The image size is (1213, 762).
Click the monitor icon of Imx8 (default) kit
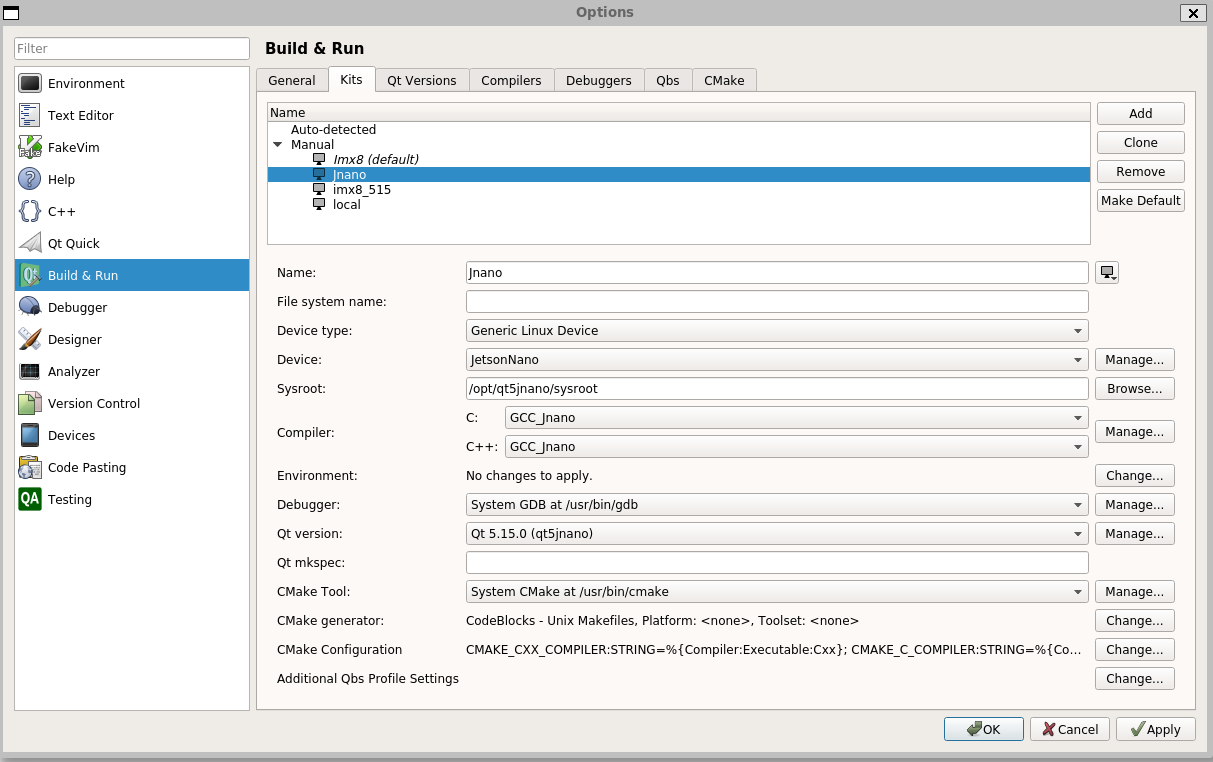tap(319, 159)
